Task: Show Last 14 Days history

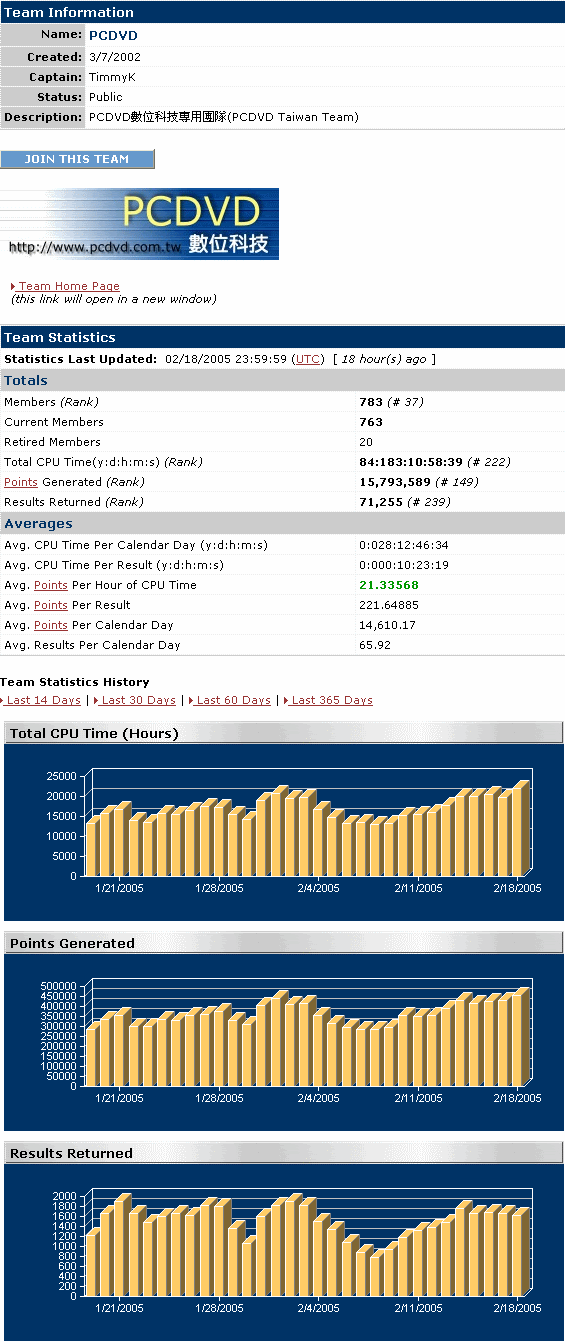Action: (x=43, y=700)
